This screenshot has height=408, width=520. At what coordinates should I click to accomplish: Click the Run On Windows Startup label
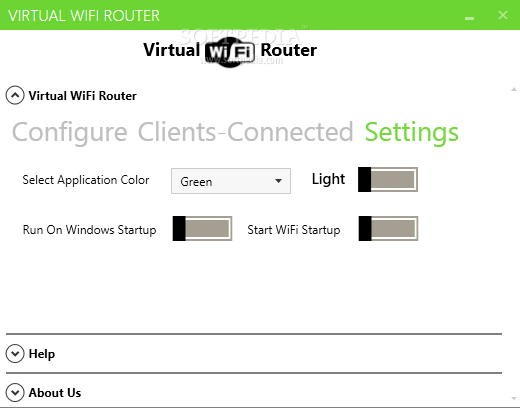point(89,230)
